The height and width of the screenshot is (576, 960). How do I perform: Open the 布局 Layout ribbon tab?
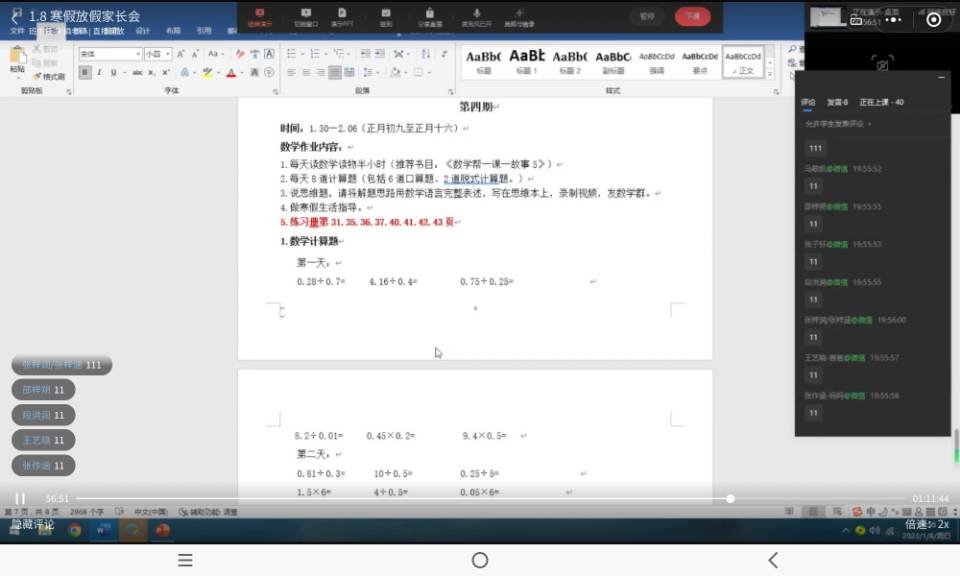[173, 31]
